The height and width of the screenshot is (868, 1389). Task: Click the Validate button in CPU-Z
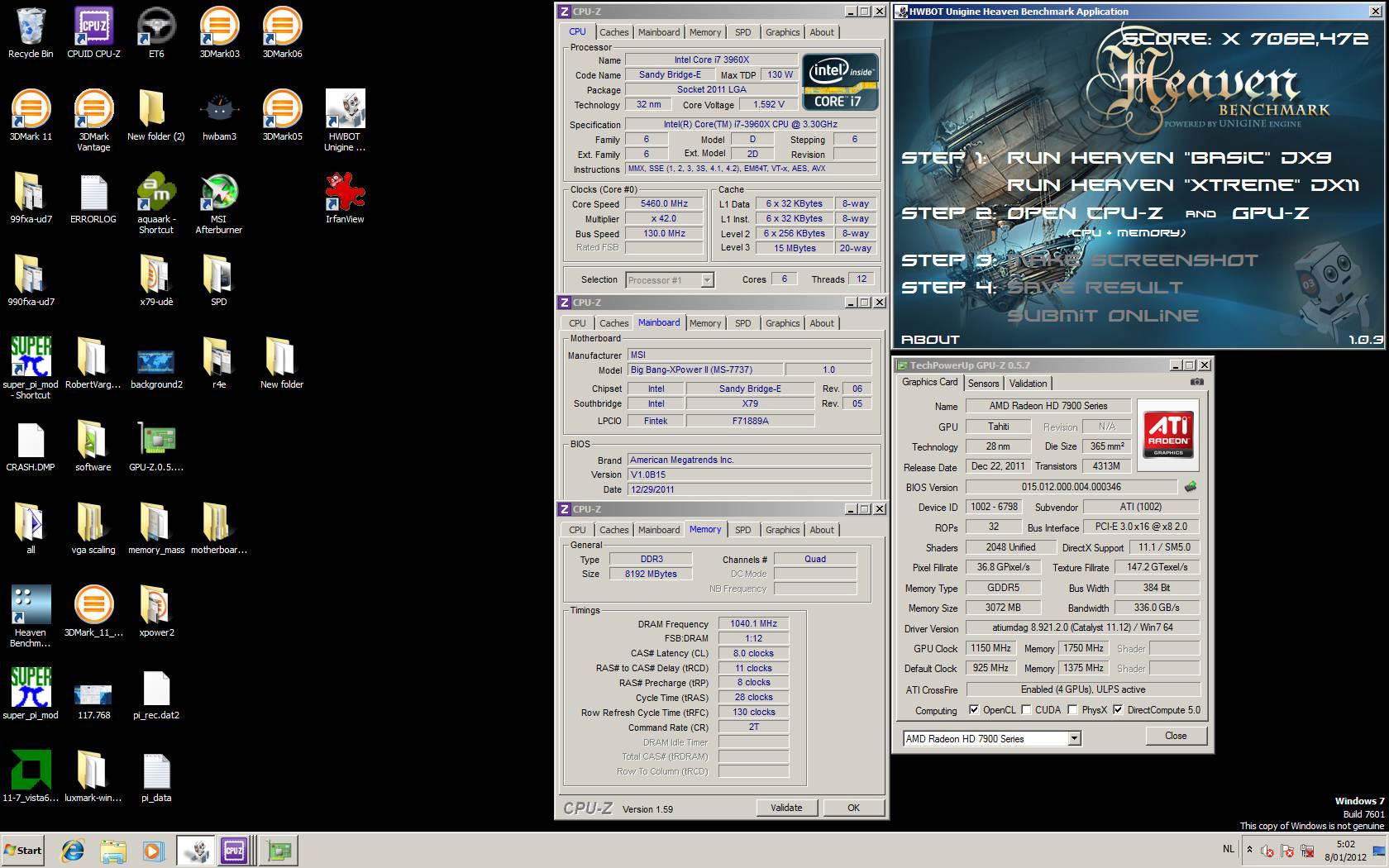click(786, 808)
